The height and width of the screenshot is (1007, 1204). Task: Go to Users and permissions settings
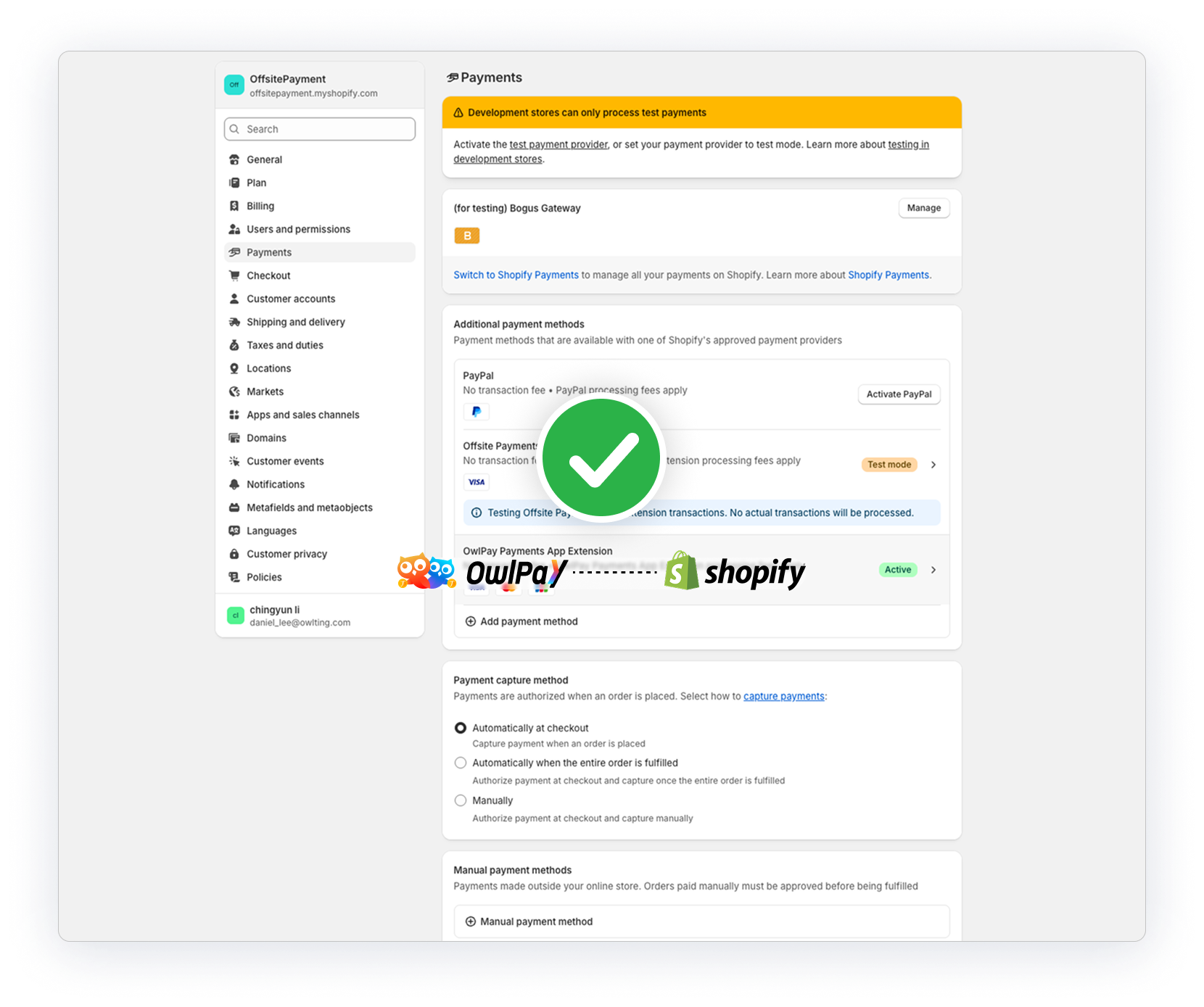click(x=297, y=229)
